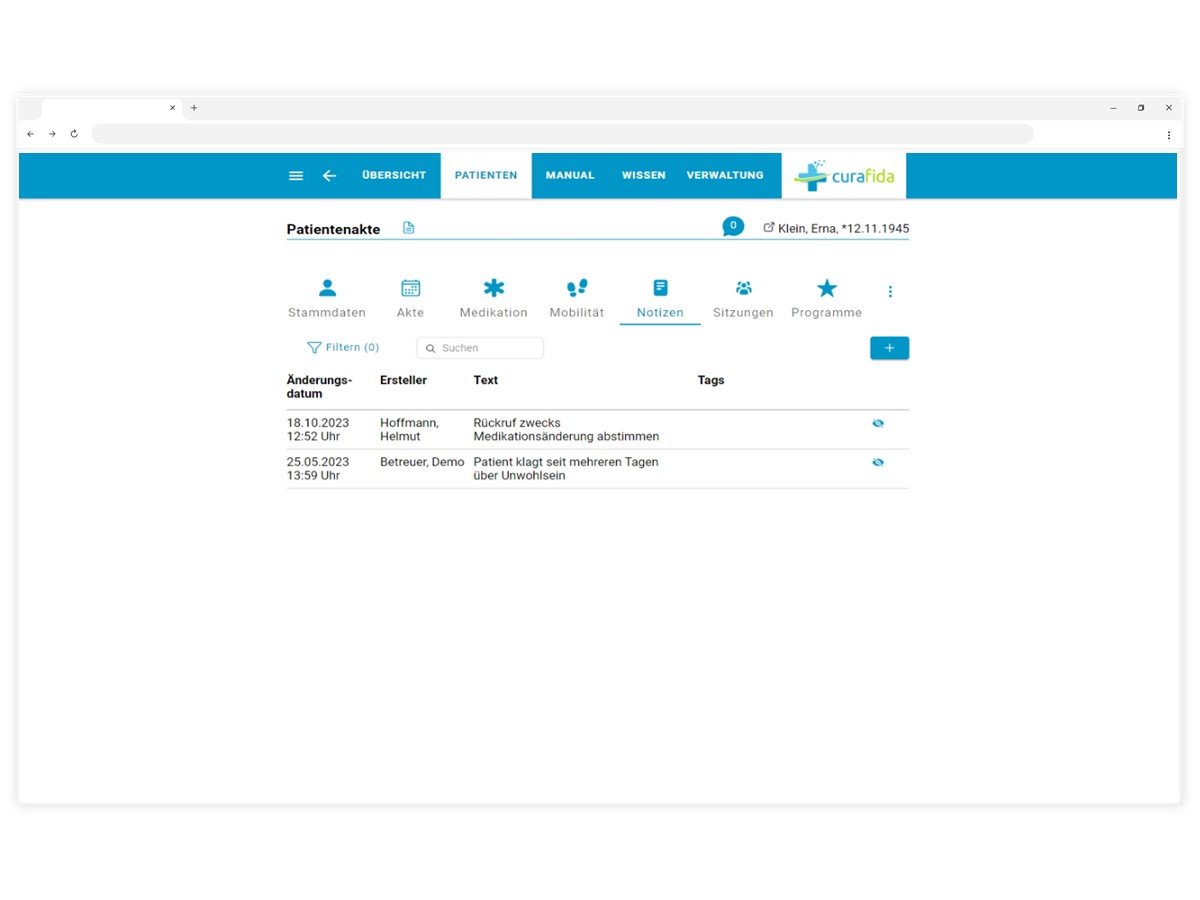This screenshot has height=900, width=1200.
Task: Select the date 25.05.2023 13:59 Uhr
Action: (318, 469)
